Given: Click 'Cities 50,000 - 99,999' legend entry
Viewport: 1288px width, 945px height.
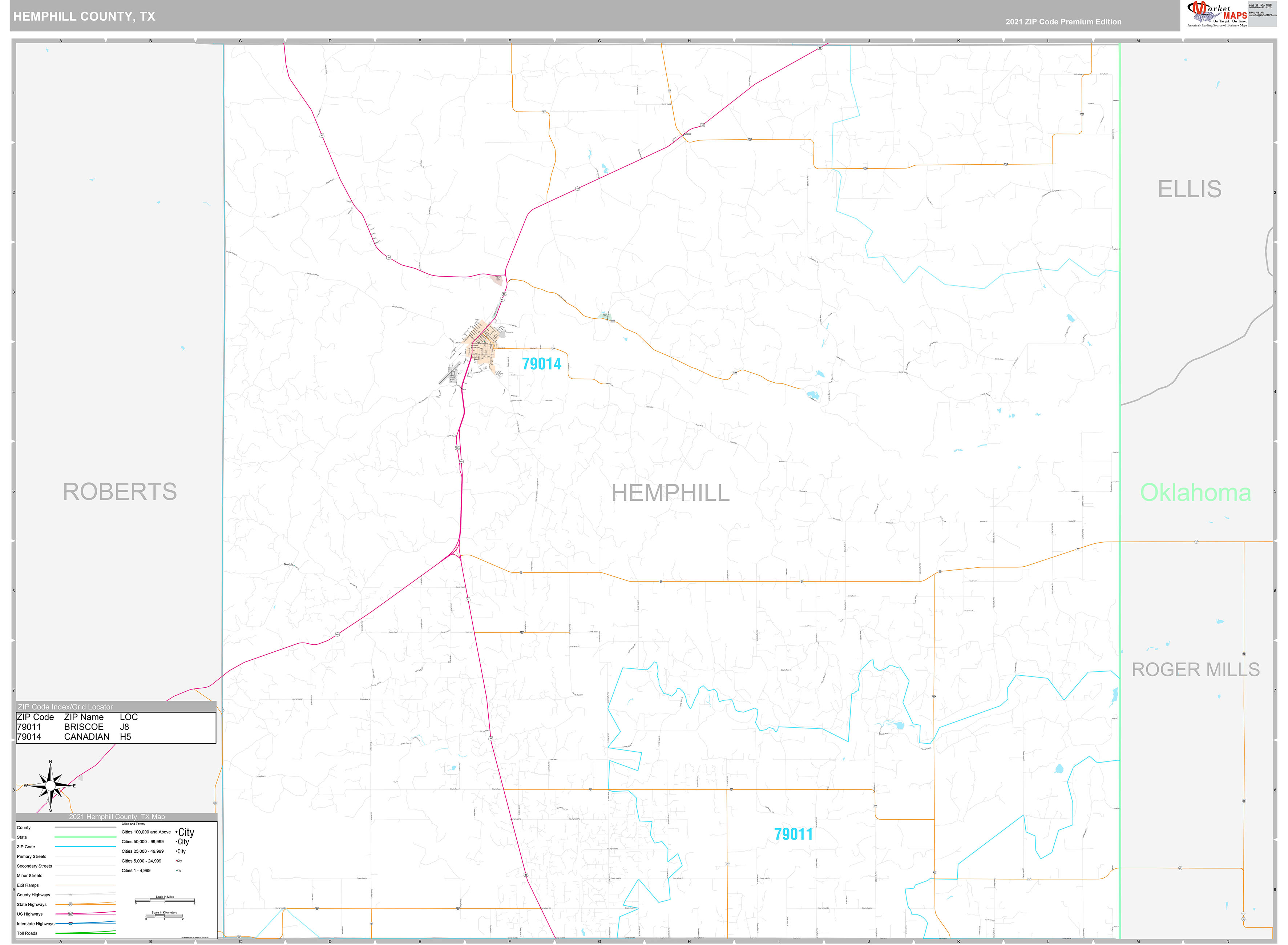Looking at the screenshot, I should click(x=143, y=842).
